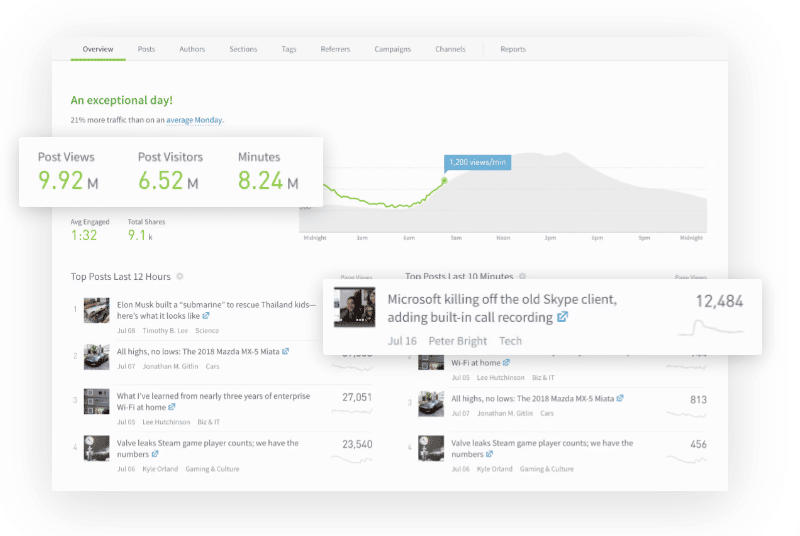Select Wi-Fi post thumbnail in Last 12 Hours list
The image size is (800, 536).
tap(96, 401)
